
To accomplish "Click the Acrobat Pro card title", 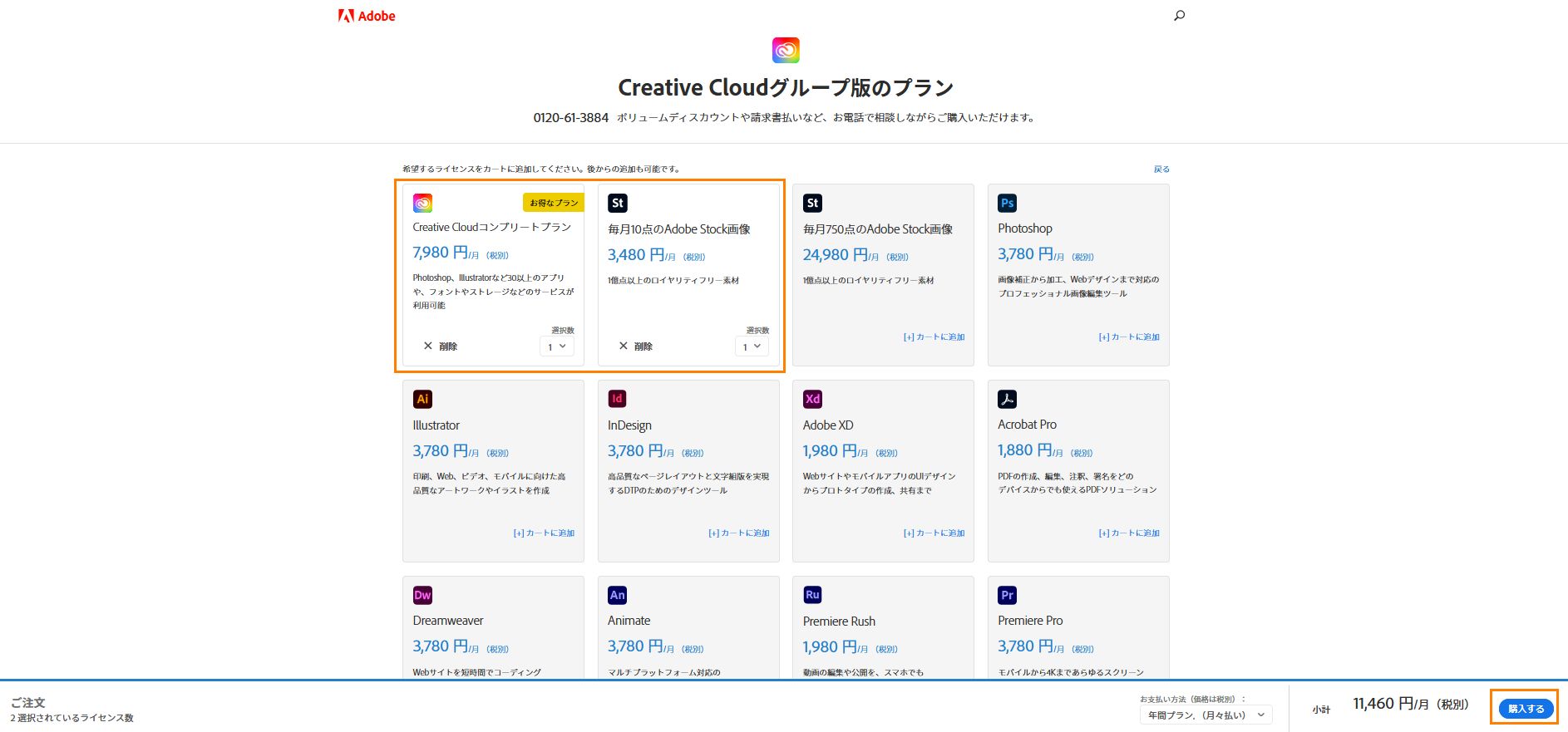I will click(x=1028, y=425).
